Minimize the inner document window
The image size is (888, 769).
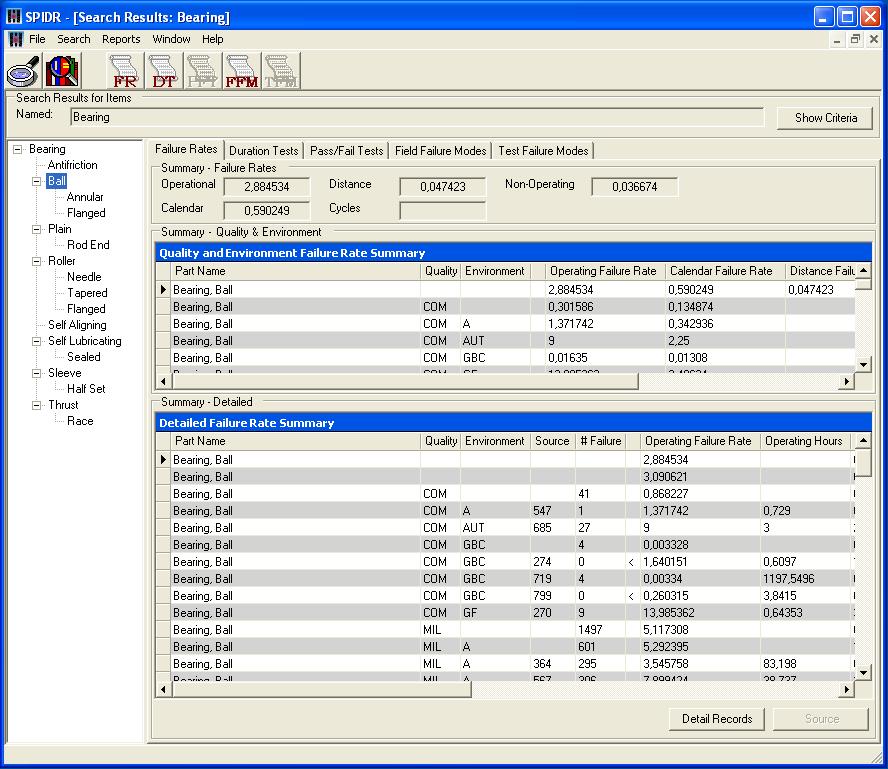837,39
